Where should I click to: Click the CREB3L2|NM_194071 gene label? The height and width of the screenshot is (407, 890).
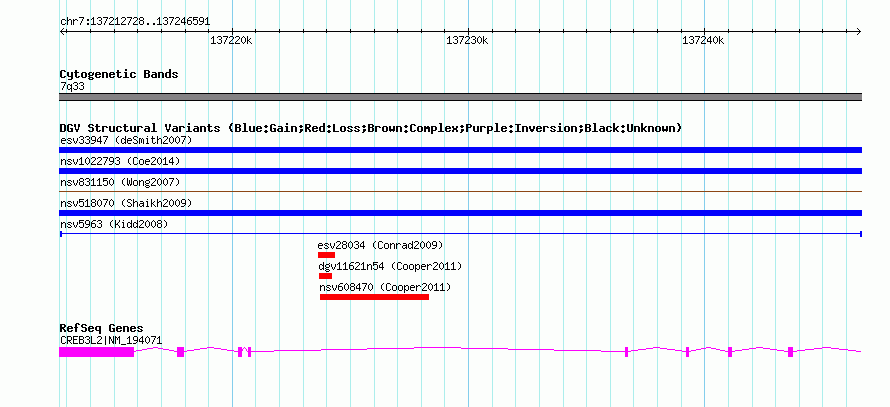111,341
